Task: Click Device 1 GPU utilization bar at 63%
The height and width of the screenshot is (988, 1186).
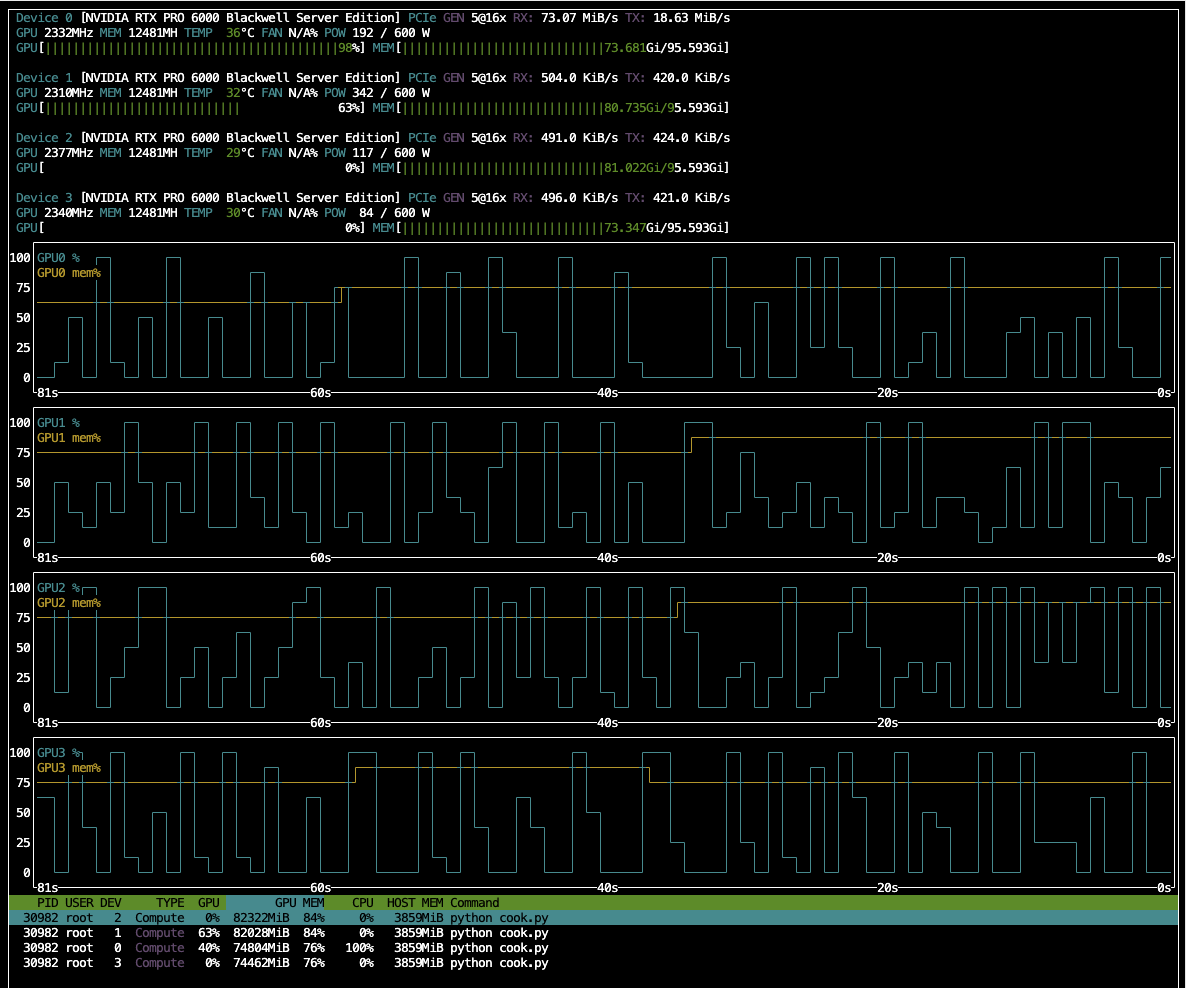Action: coord(191,107)
